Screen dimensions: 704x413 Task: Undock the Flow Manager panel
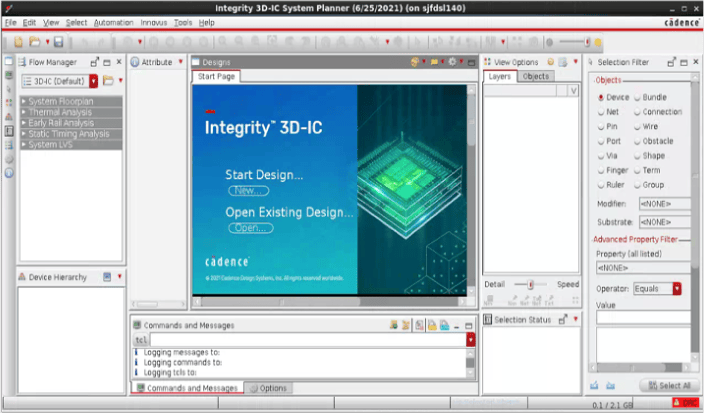[x=96, y=62]
